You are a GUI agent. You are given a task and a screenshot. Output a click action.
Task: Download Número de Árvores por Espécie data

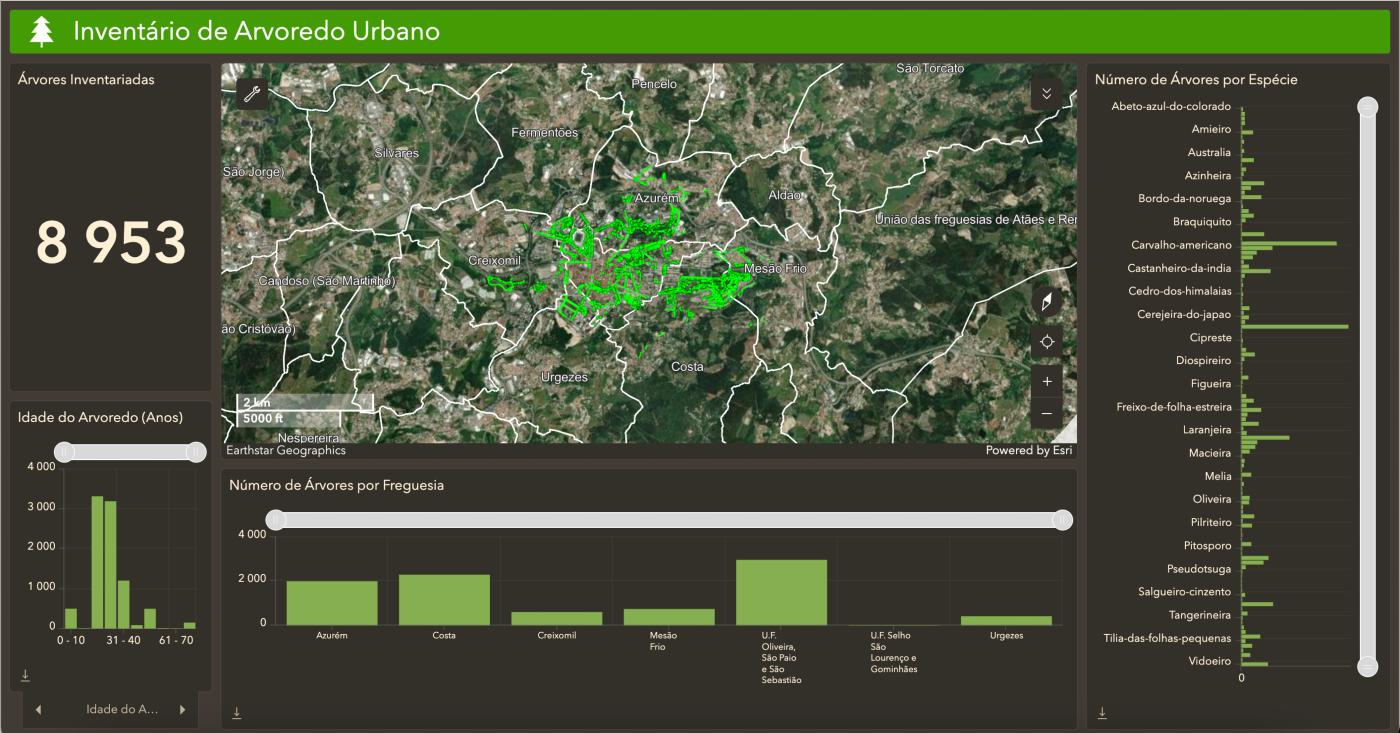pos(1102,713)
